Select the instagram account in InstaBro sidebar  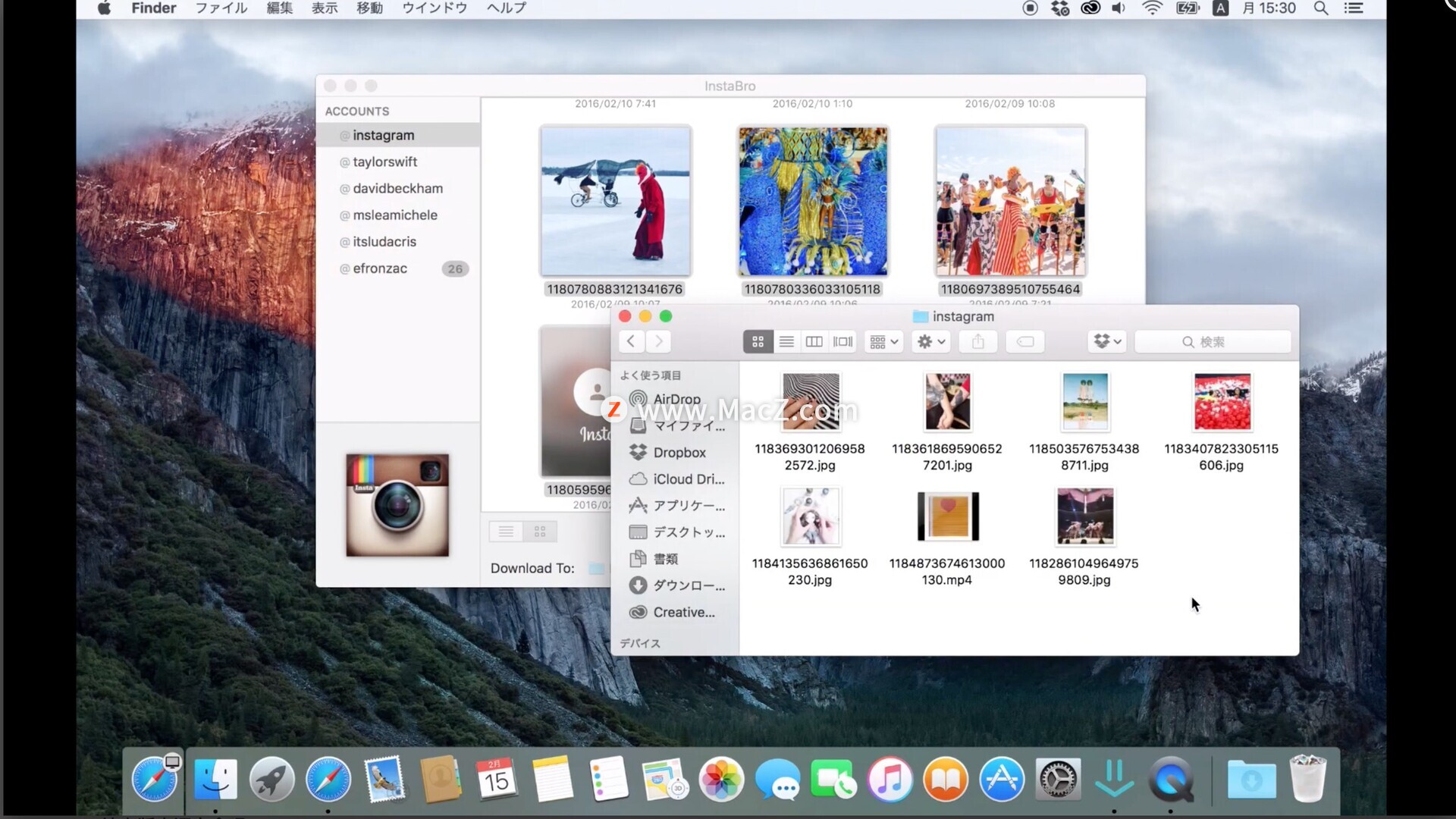(398, 135)
